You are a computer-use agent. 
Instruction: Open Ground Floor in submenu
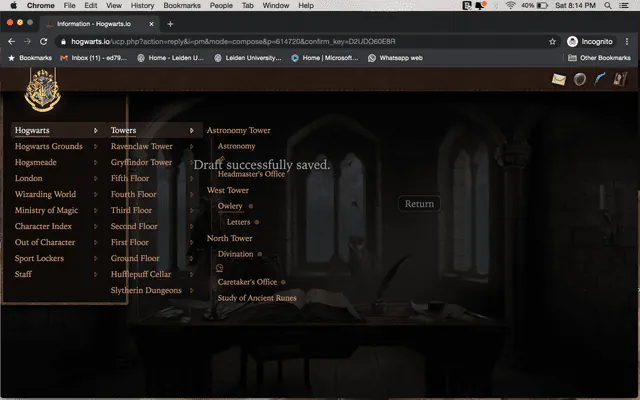[x=135, y=258]
